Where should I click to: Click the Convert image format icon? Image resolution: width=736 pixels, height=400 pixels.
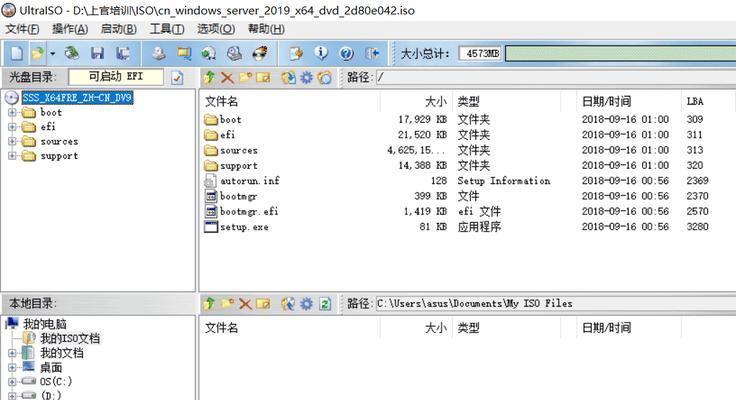coord(209,53)
